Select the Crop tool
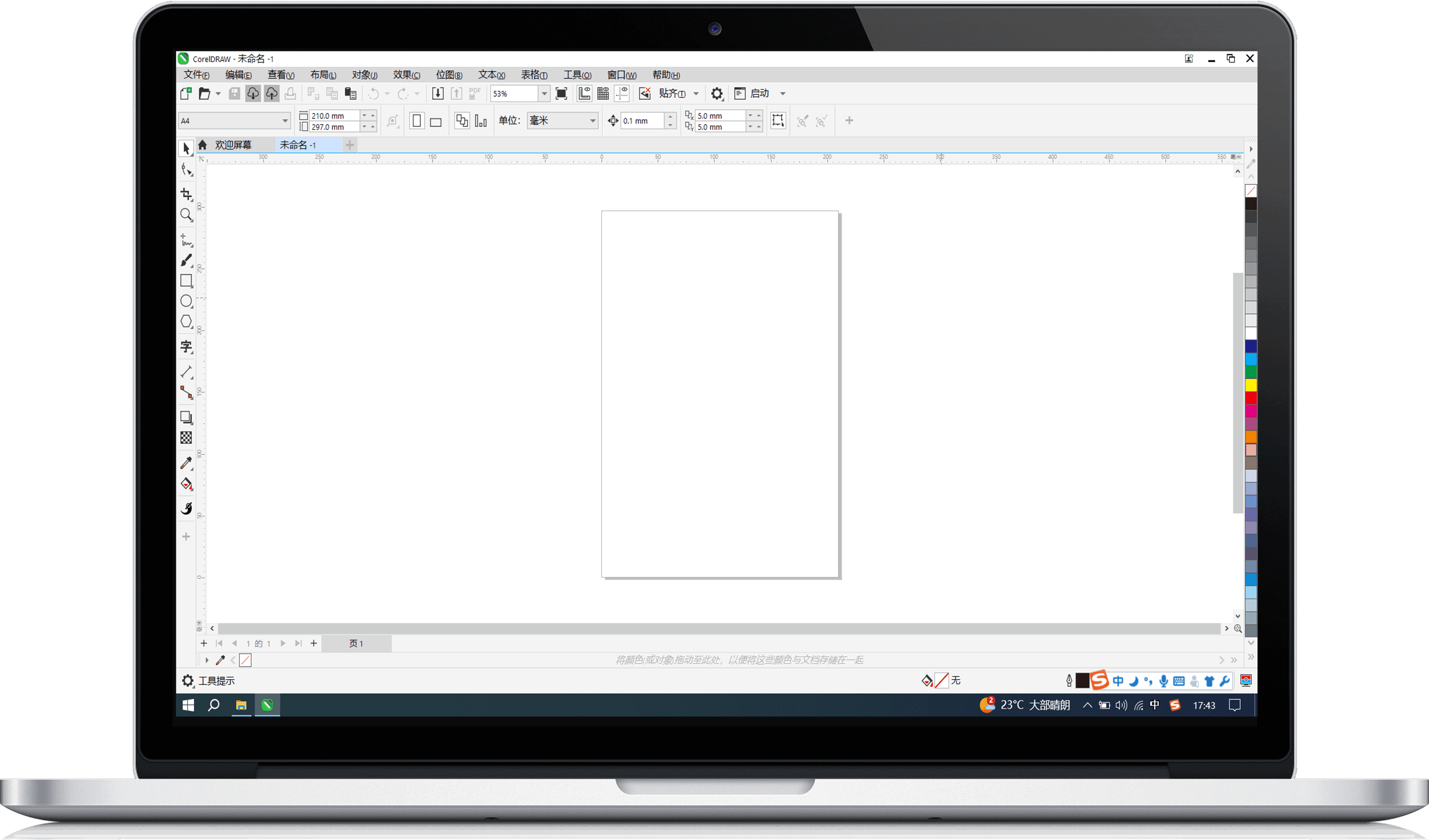Viewport: 1429px width, 840px height. pos(186,194)
